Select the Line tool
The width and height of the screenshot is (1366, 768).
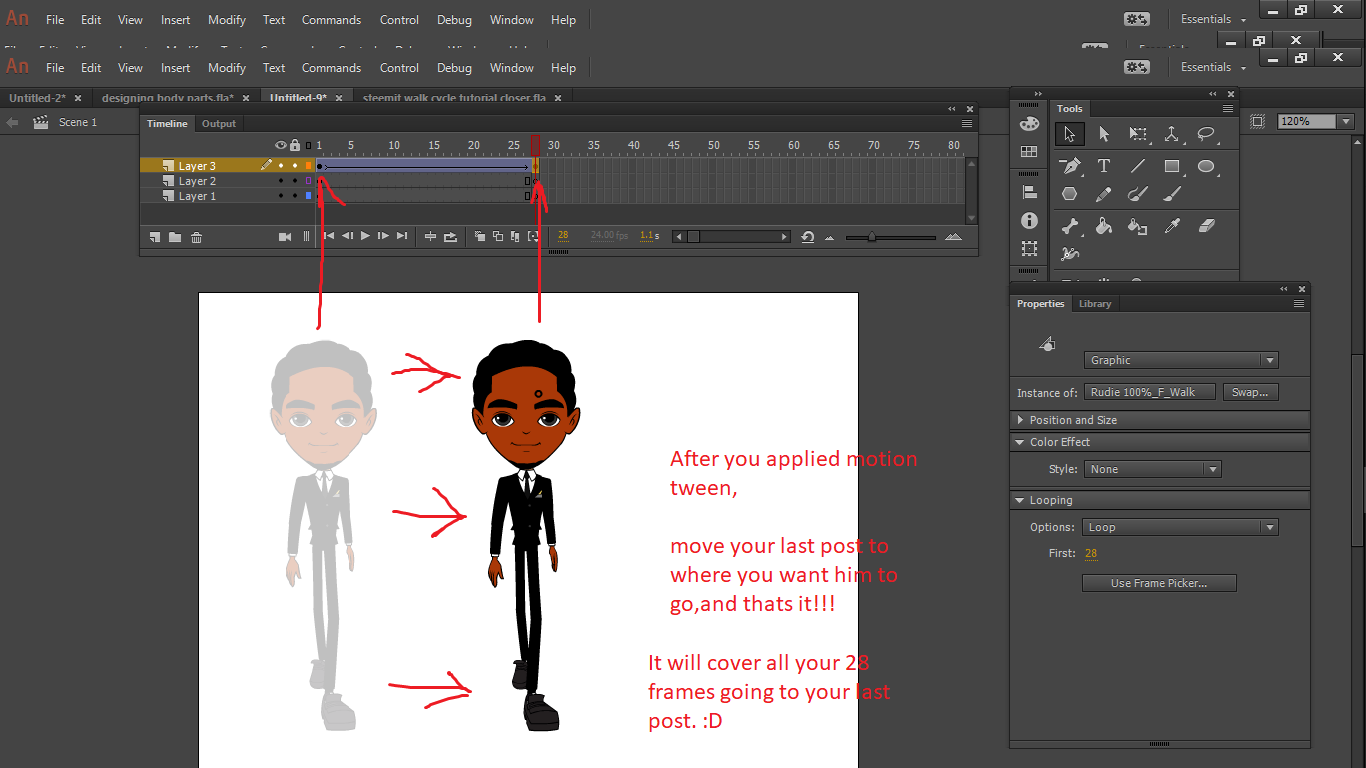(1138, 166)
